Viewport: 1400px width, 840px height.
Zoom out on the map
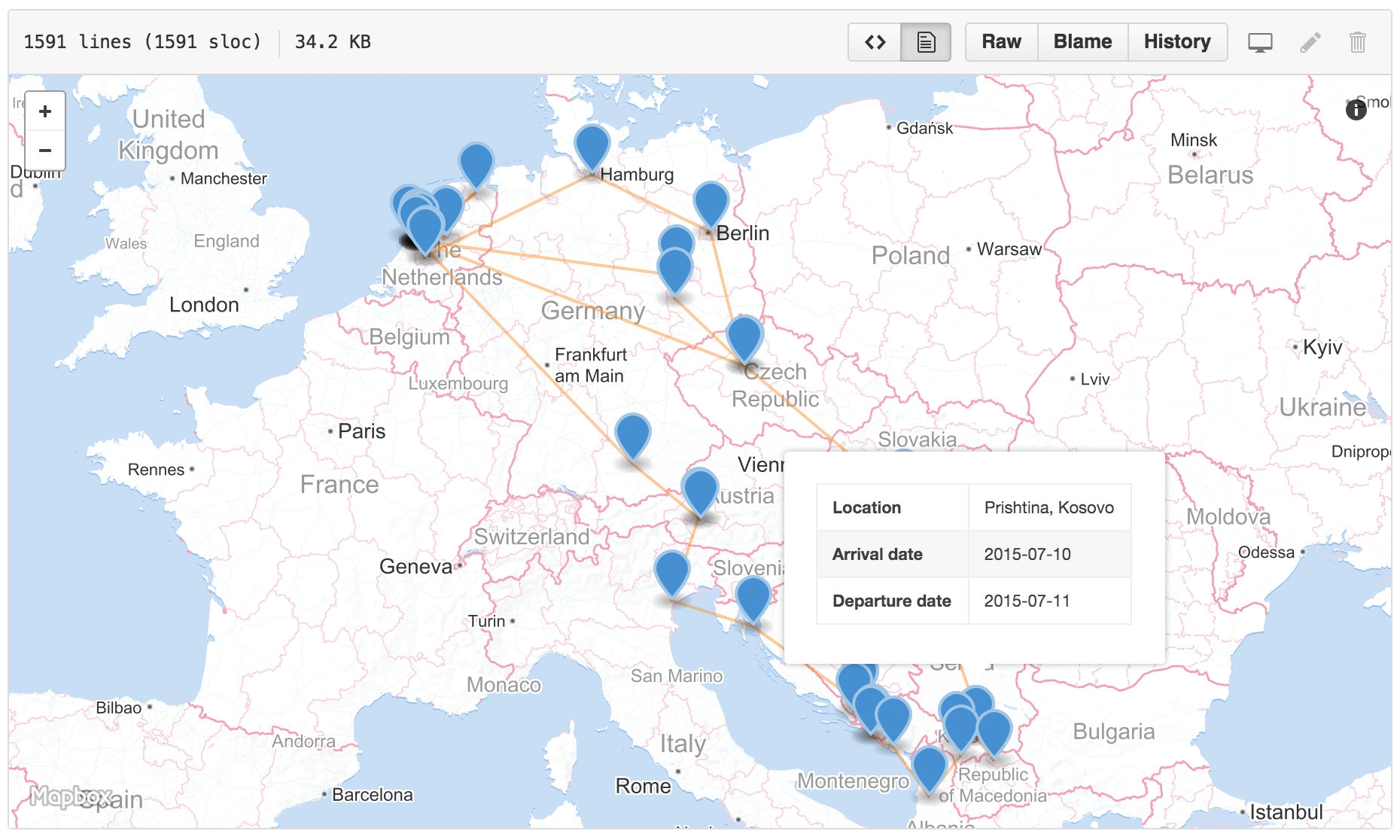click(x=45, y=151)
